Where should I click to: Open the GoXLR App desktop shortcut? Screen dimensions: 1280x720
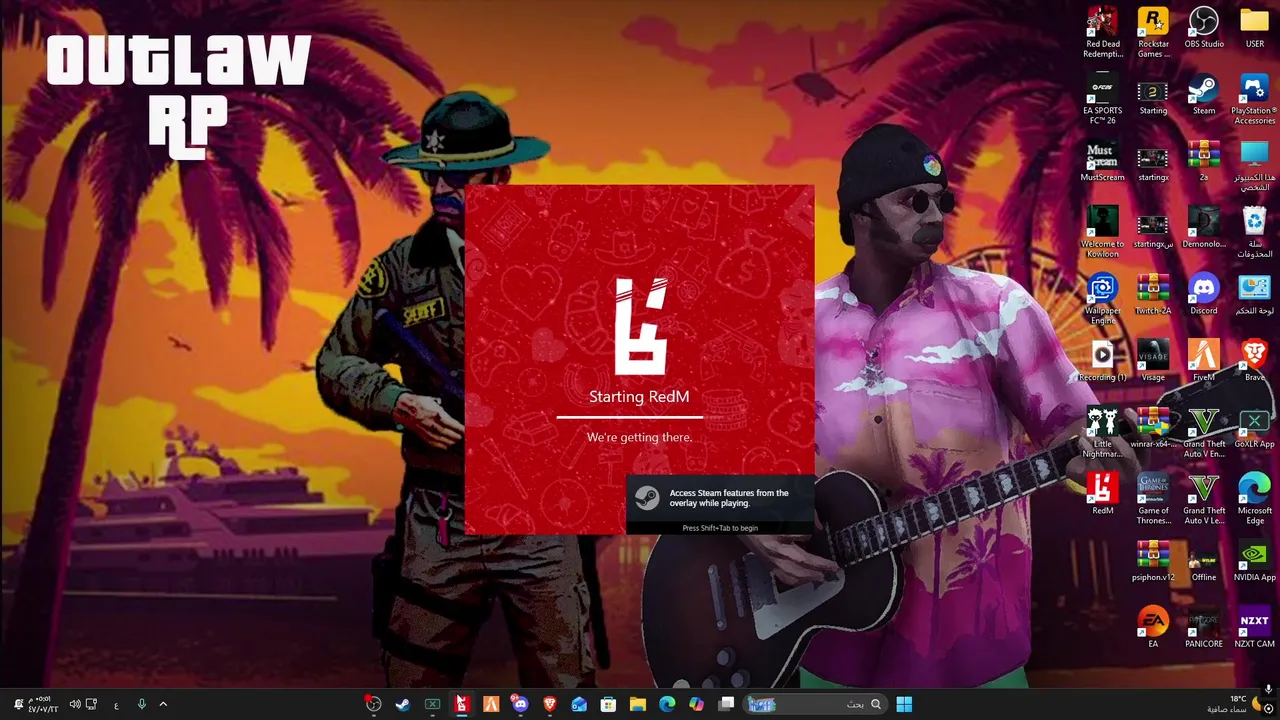pyautogui.click(x=1254, y=428)
